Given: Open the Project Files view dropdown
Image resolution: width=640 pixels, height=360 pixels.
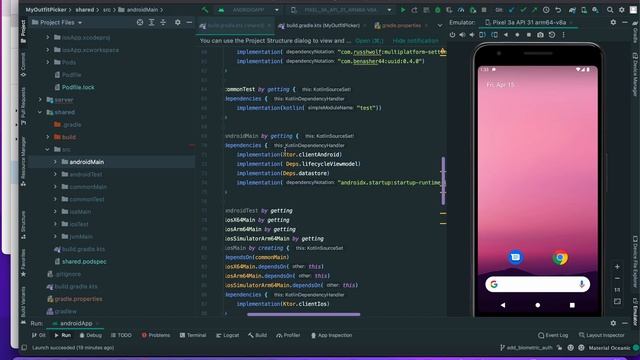Looking at the screenshot, I should [x=57, y=22].
